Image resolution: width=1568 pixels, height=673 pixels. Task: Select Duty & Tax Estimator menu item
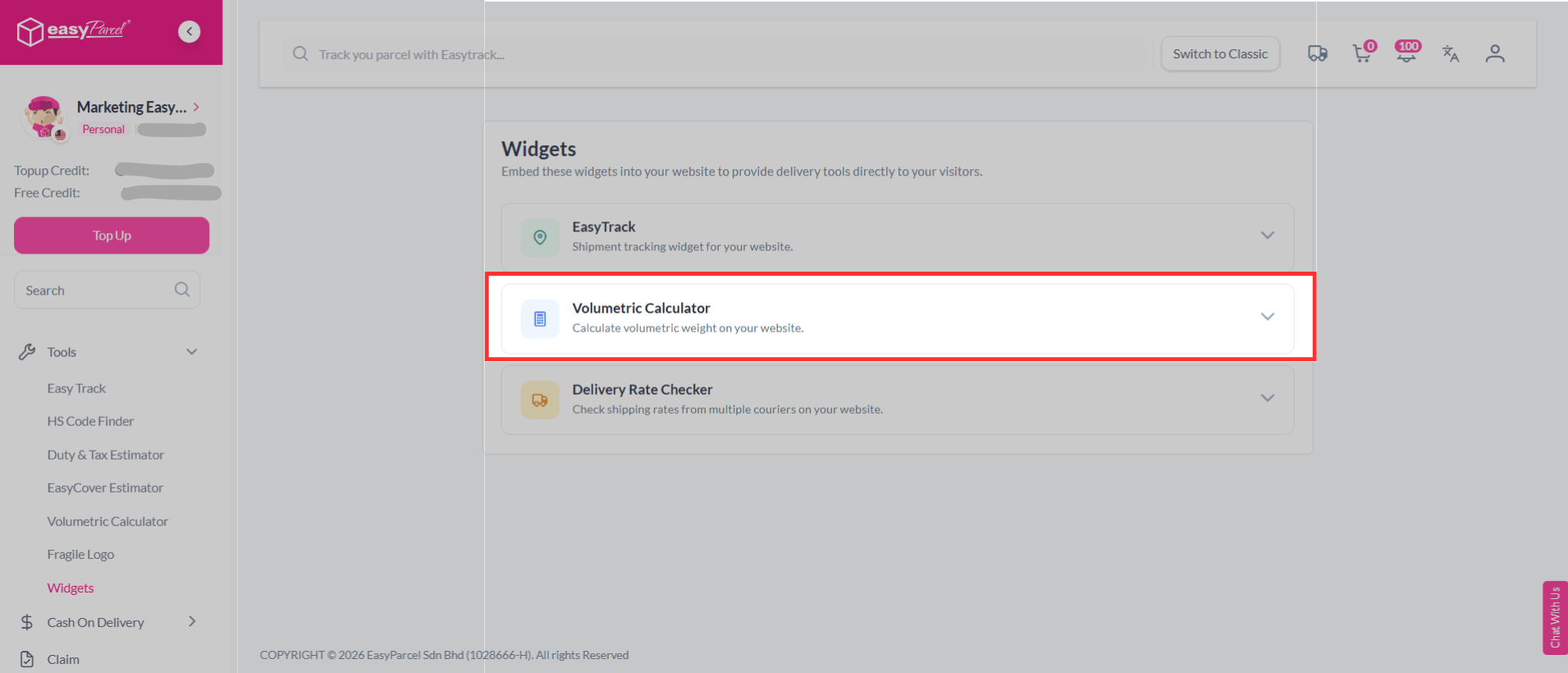[x=105, y=455]
